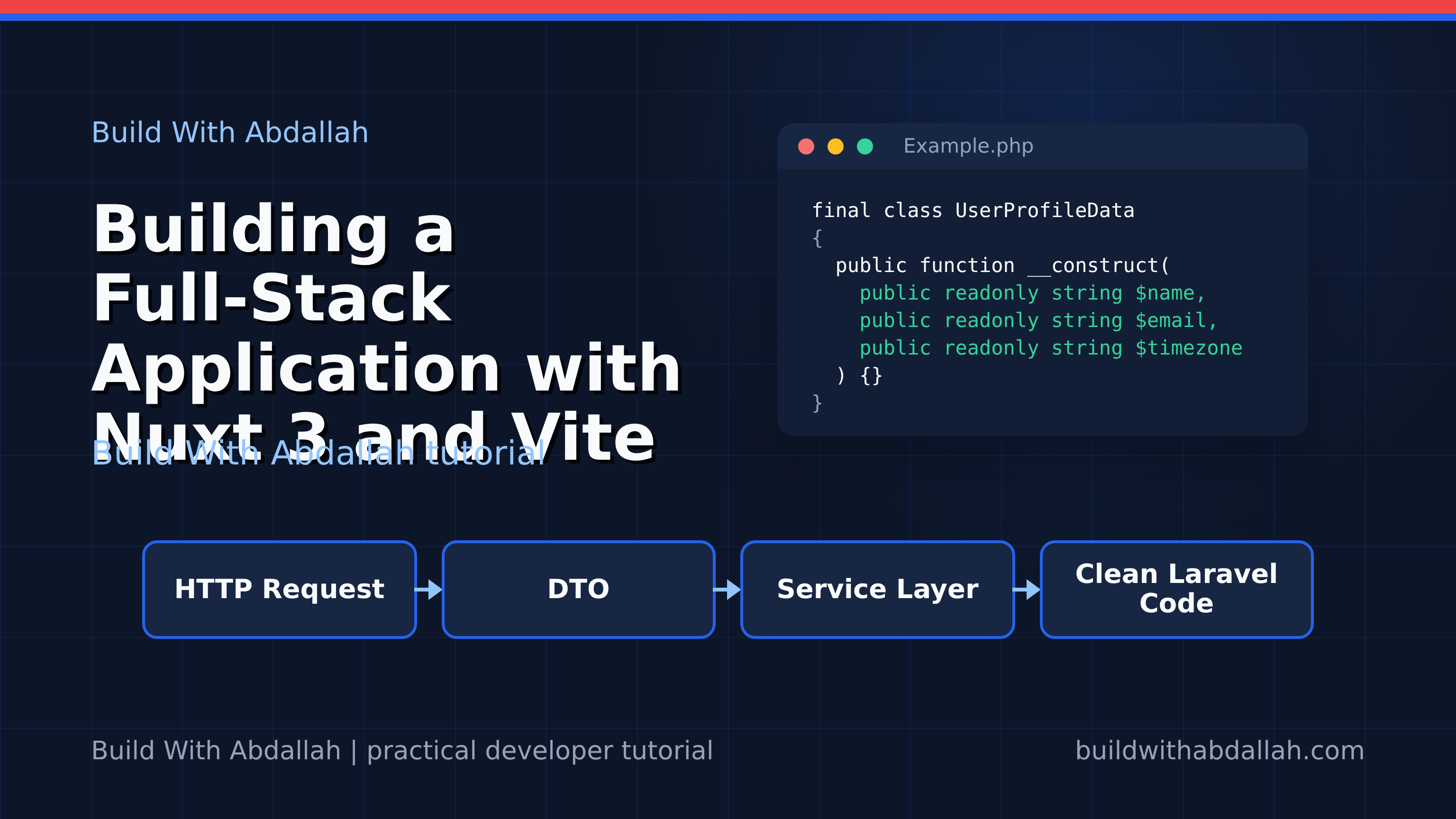Click arrow between DTO and Service Layer
Image resolution: width=1456 pixels, height=819 pixels.
coord(728,590)
